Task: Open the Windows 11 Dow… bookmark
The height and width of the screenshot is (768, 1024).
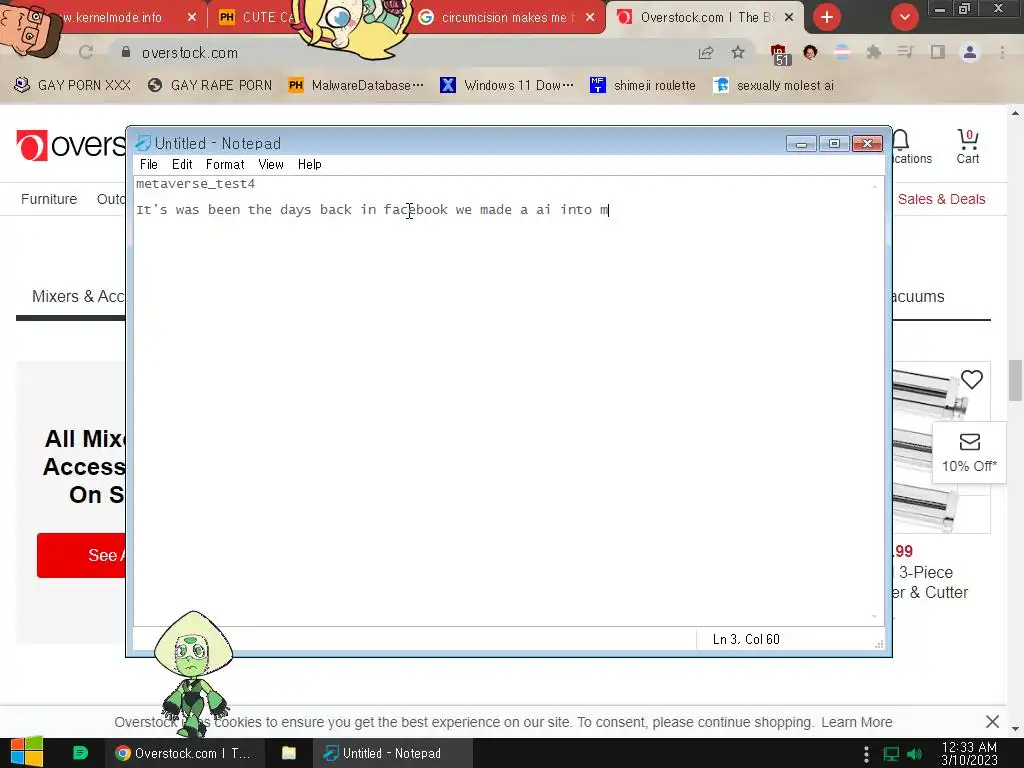Action: tap(507, 86)
